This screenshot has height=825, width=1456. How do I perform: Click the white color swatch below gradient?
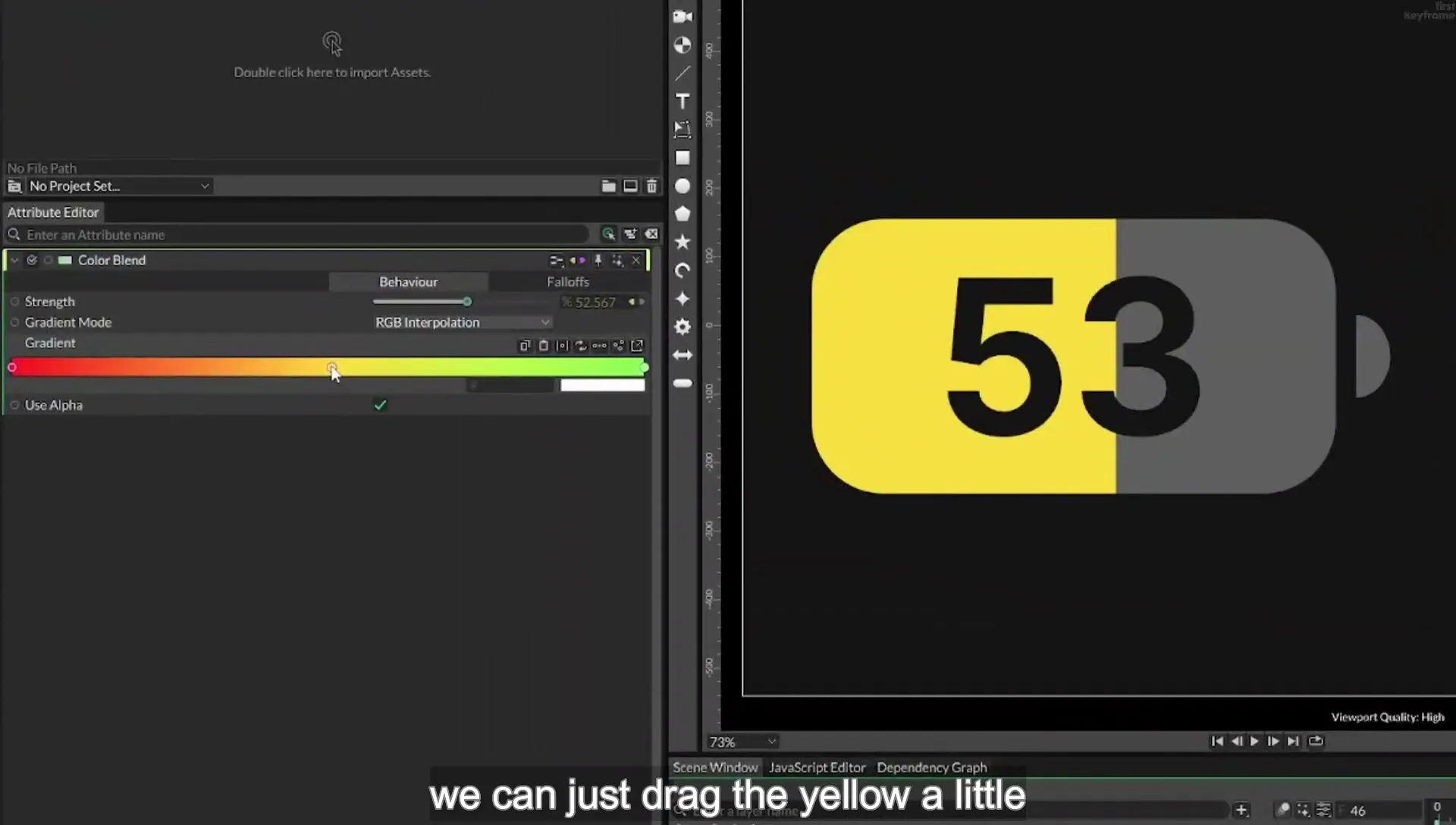point(603,385)
